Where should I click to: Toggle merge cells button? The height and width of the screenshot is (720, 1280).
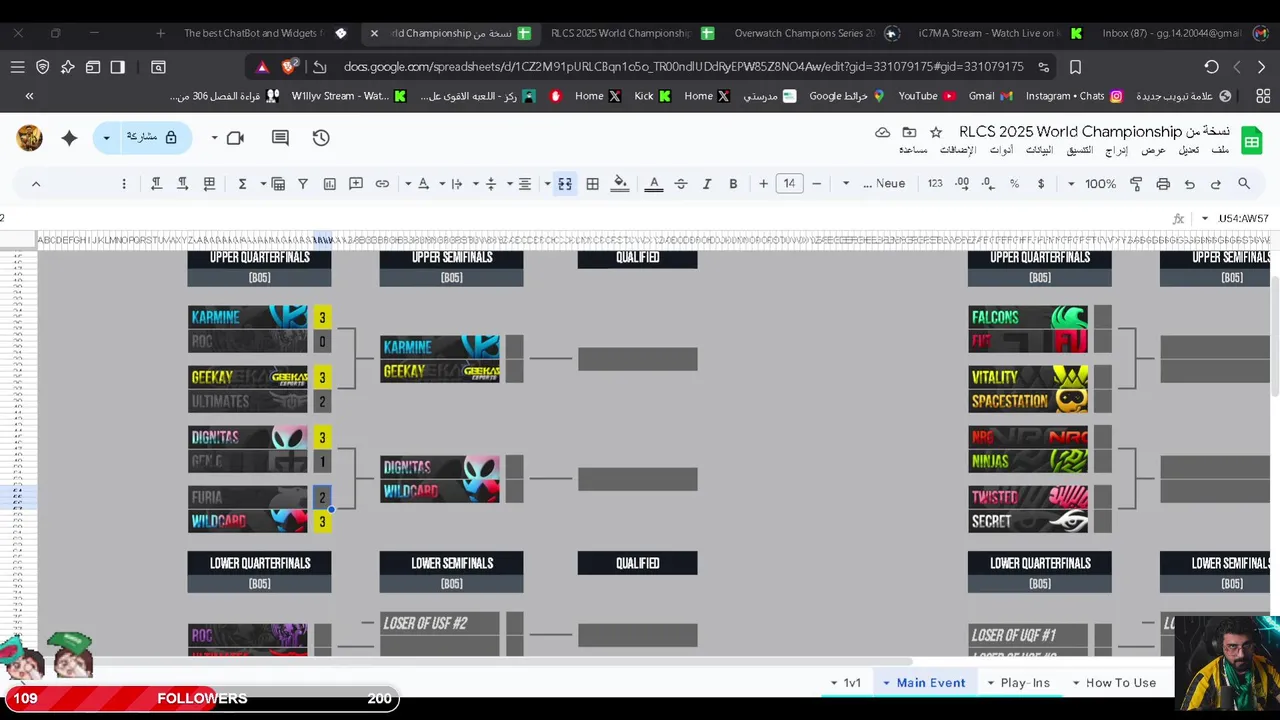(x=565, y=184)
